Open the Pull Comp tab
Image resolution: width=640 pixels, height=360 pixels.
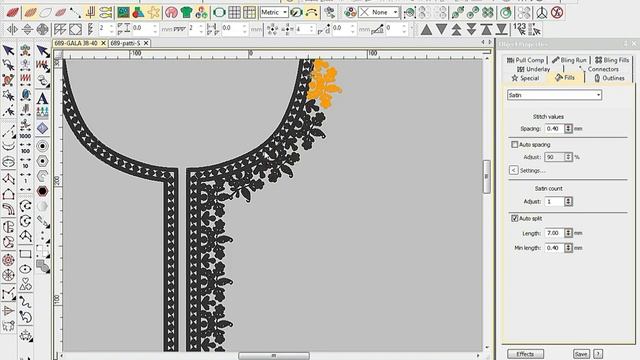525,60
